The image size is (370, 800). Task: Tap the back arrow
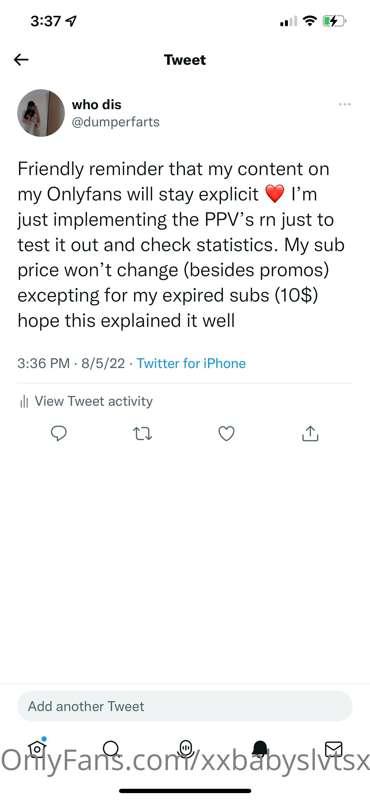point(21,60)
